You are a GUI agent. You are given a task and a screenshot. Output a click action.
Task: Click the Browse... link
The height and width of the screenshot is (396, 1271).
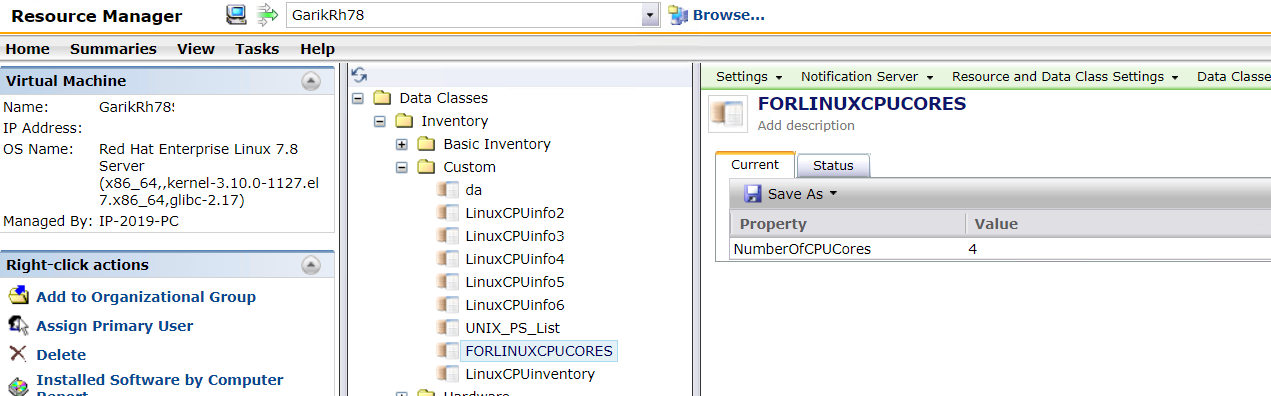728,15
